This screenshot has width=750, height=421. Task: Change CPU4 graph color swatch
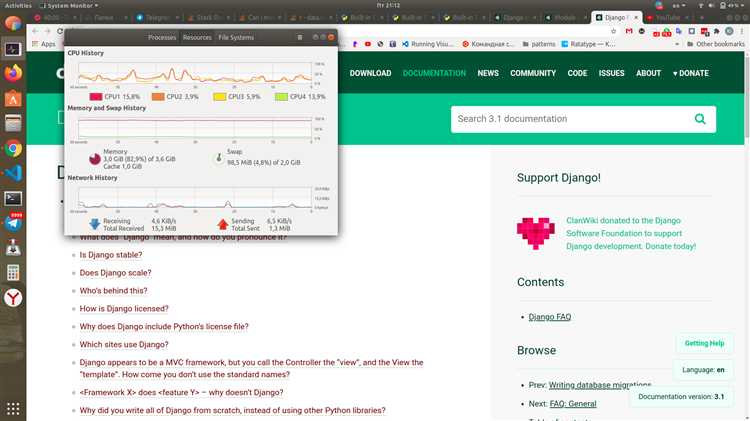281,97
